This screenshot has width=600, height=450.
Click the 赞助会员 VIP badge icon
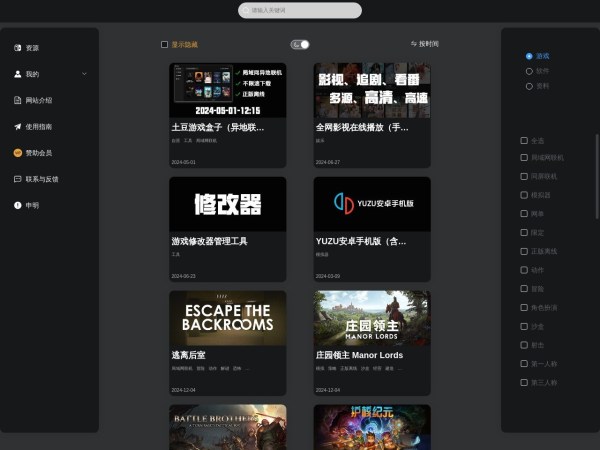[17, 153]
